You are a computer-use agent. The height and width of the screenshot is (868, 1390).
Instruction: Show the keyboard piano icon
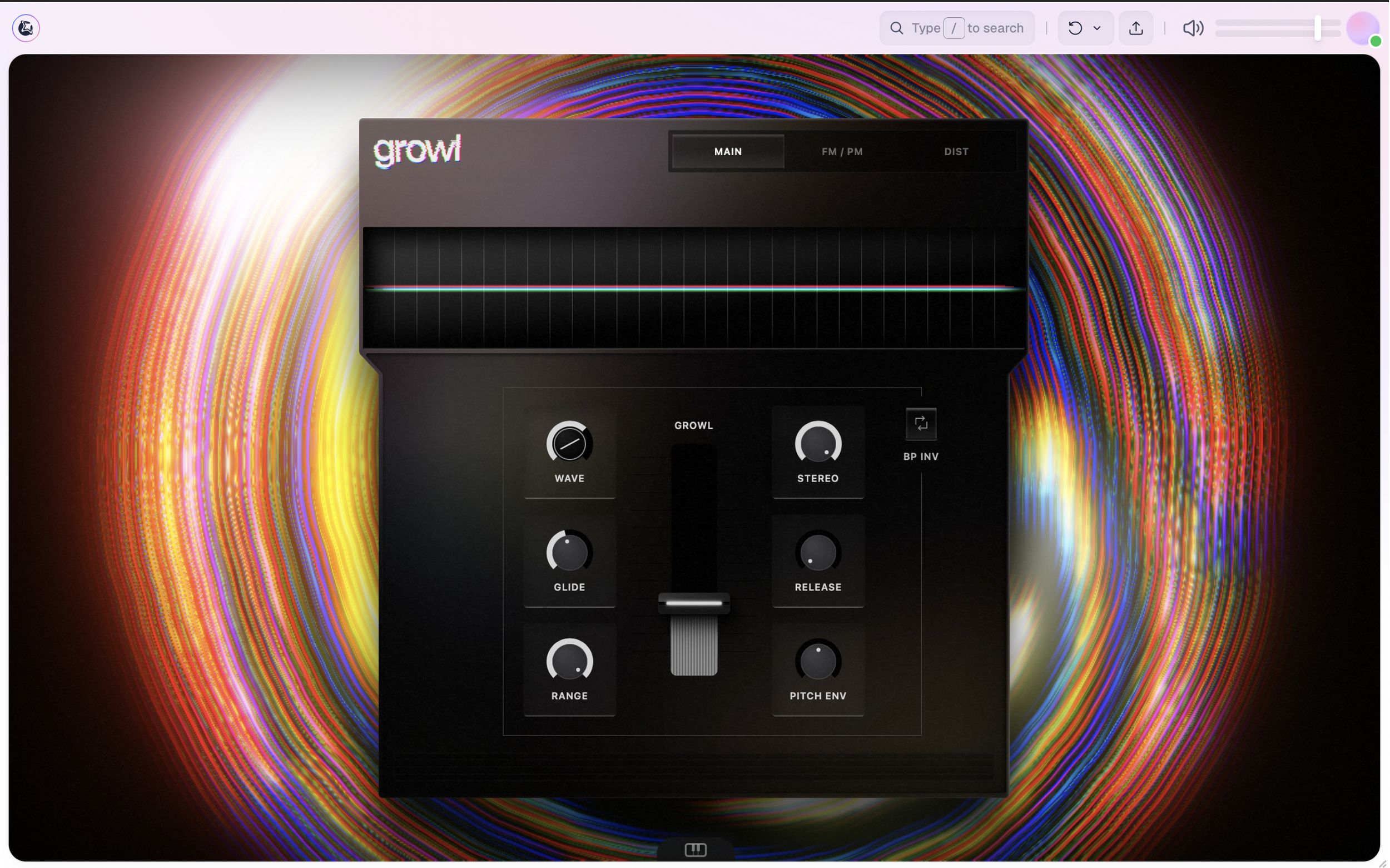point(696,850)
